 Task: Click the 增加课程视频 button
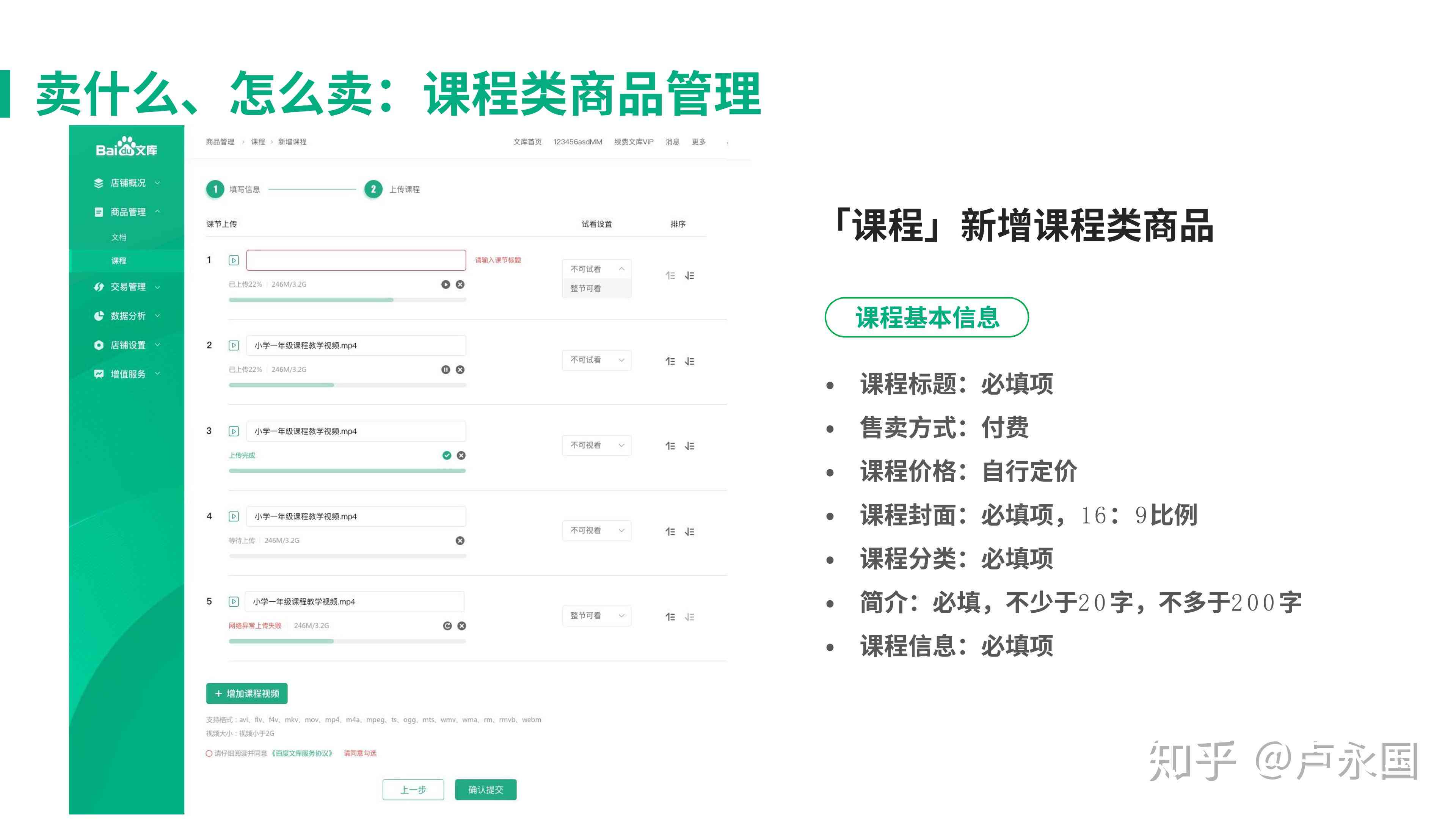pyautogui.click(x=247, y=693)
